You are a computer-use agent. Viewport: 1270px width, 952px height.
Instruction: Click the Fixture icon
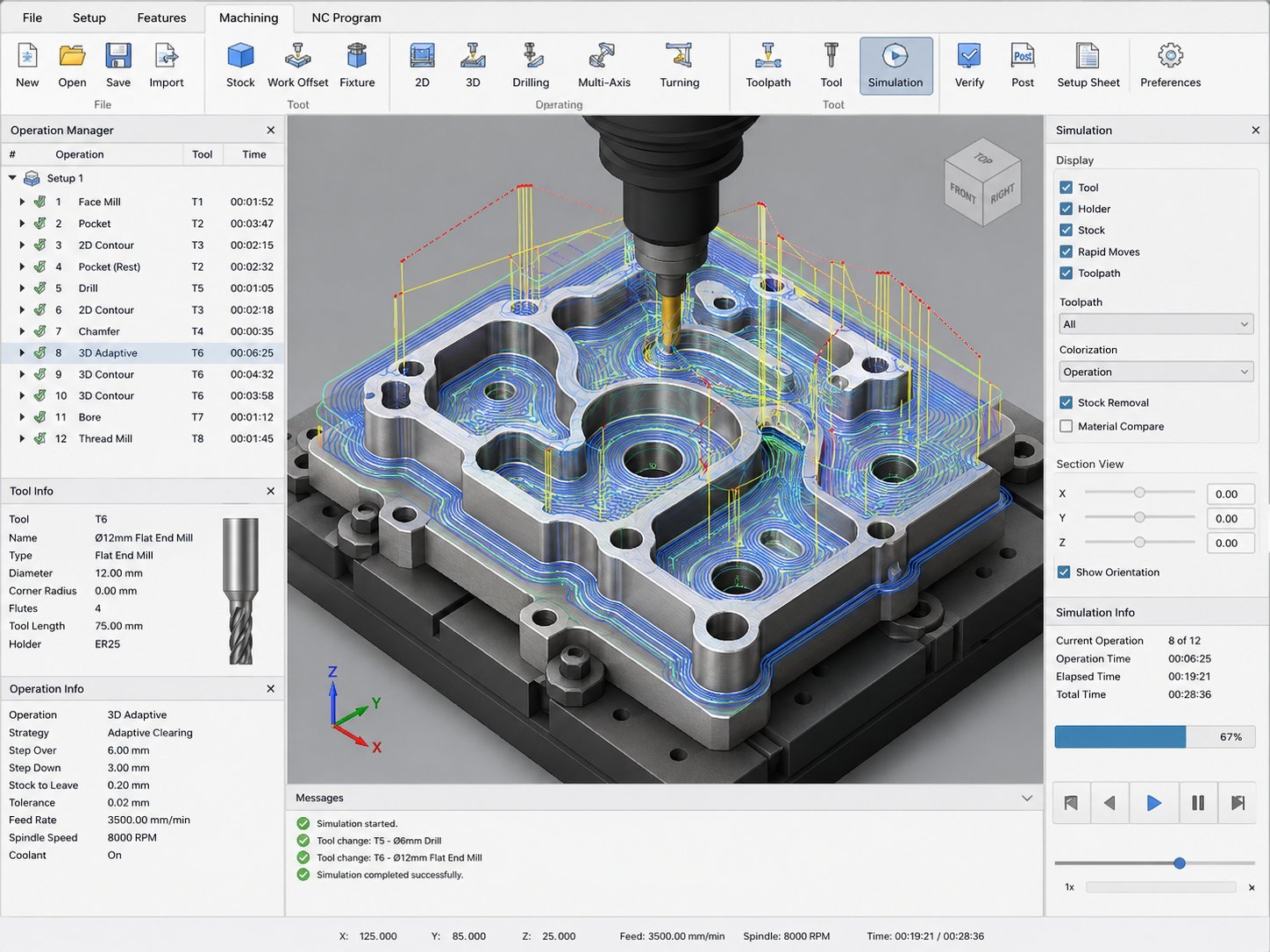pyautogui.click(x=356, y=57)
